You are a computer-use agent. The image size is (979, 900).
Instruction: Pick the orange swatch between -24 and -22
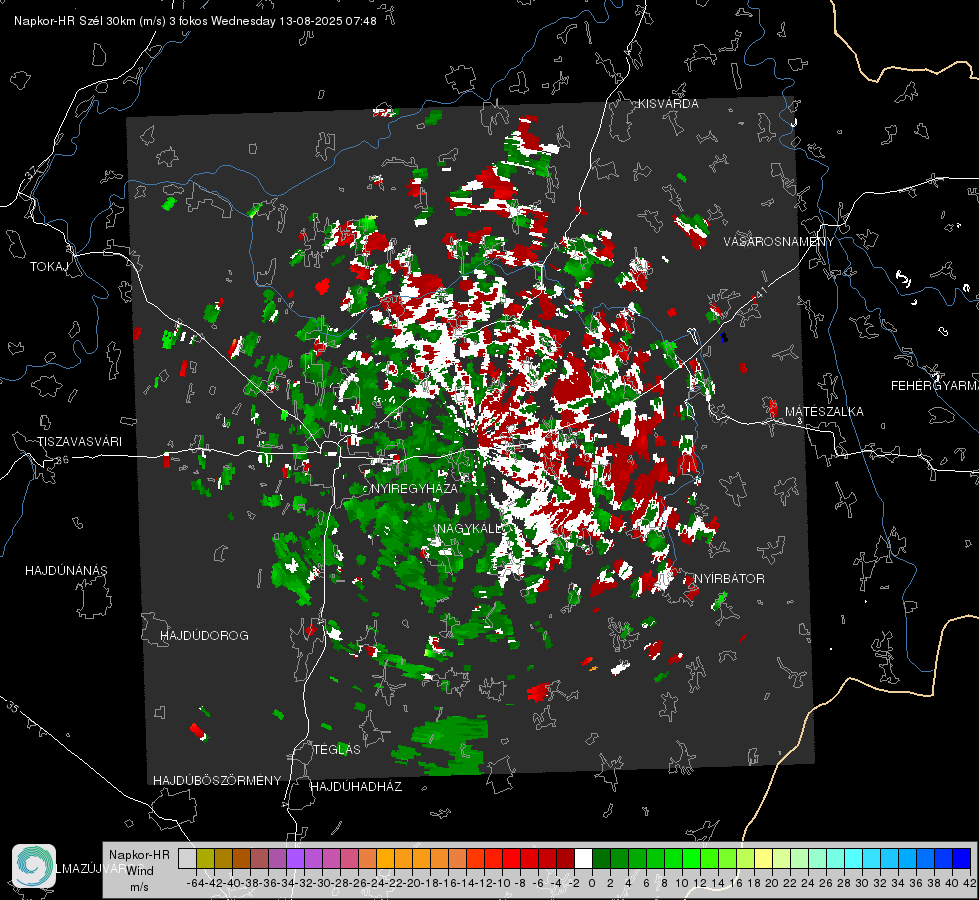click(385, 858)
